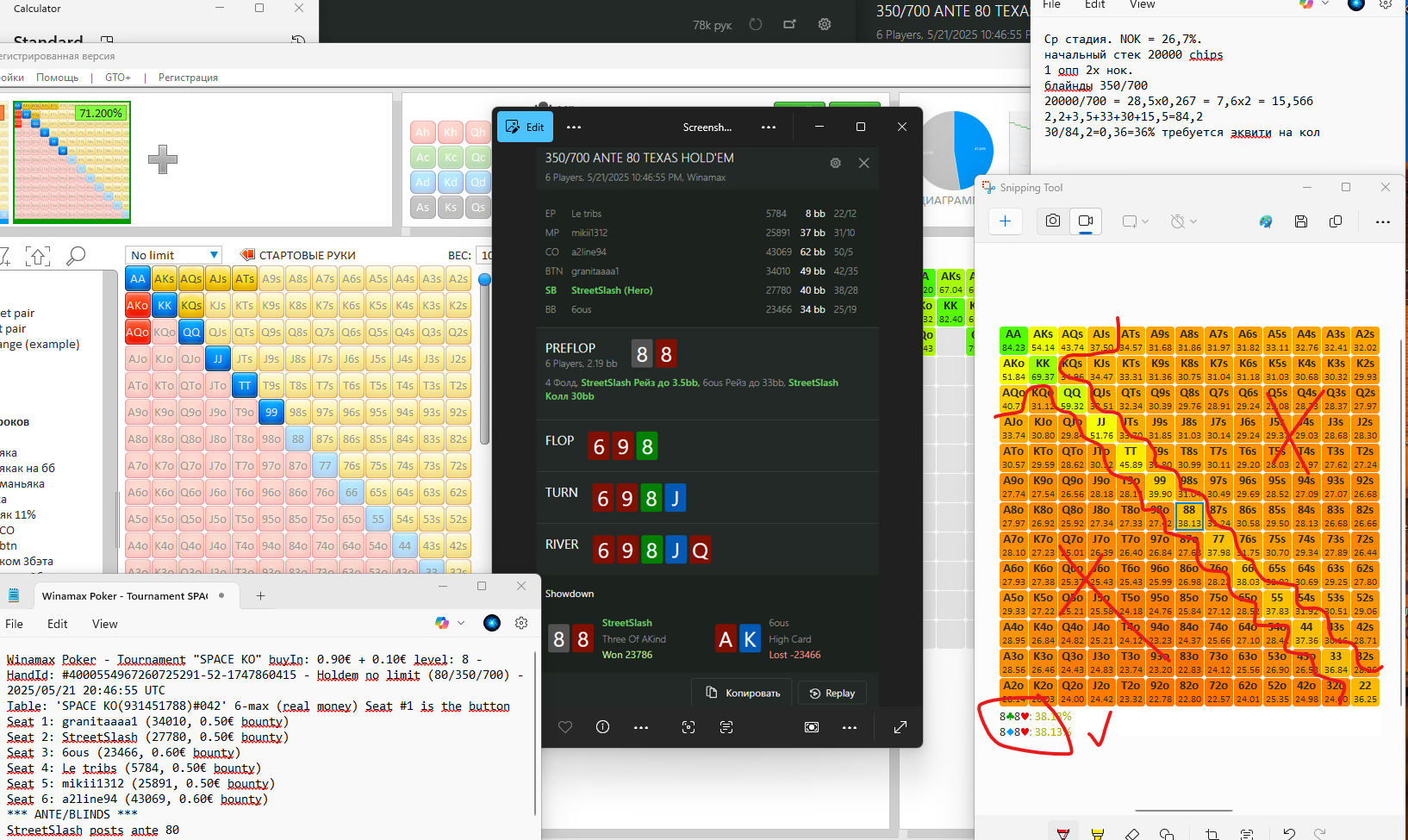Click the Calculator history icon
Image resolution: width=1408 pixels, height=840 pixels.
point(298,40)
